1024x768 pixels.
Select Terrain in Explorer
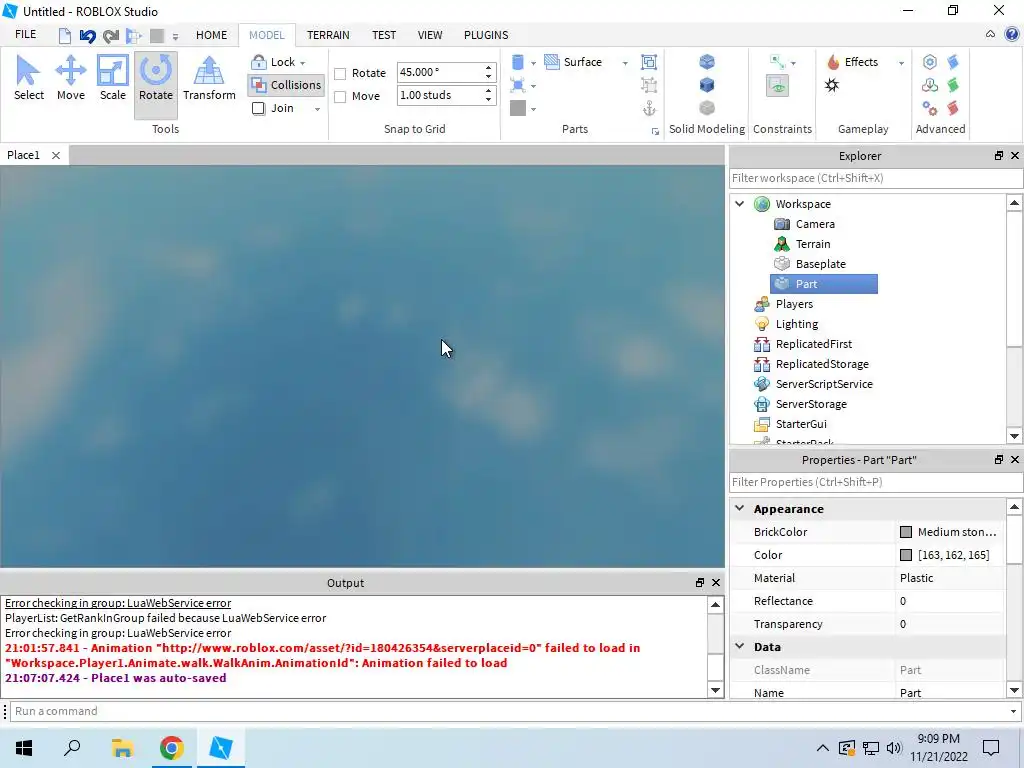click(813, 244)
